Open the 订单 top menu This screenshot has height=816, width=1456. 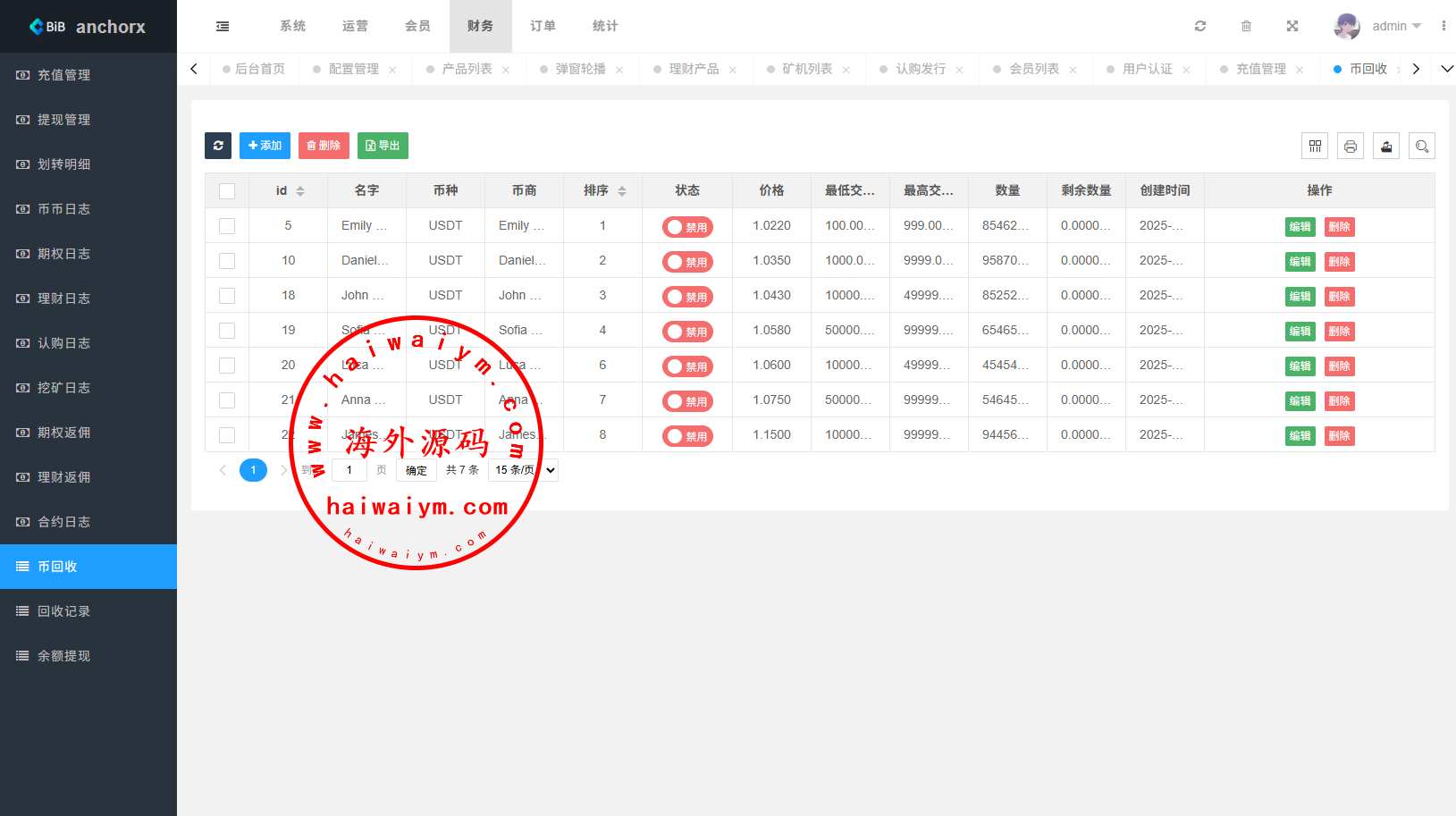point(543,26)
